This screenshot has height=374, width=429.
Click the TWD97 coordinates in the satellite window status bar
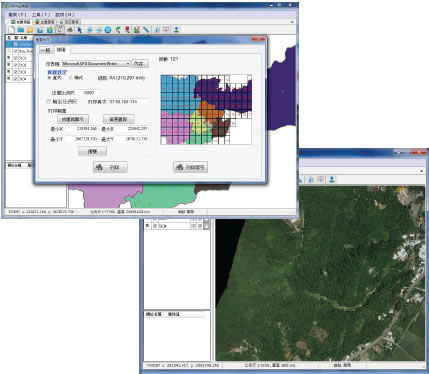point(183,366)
